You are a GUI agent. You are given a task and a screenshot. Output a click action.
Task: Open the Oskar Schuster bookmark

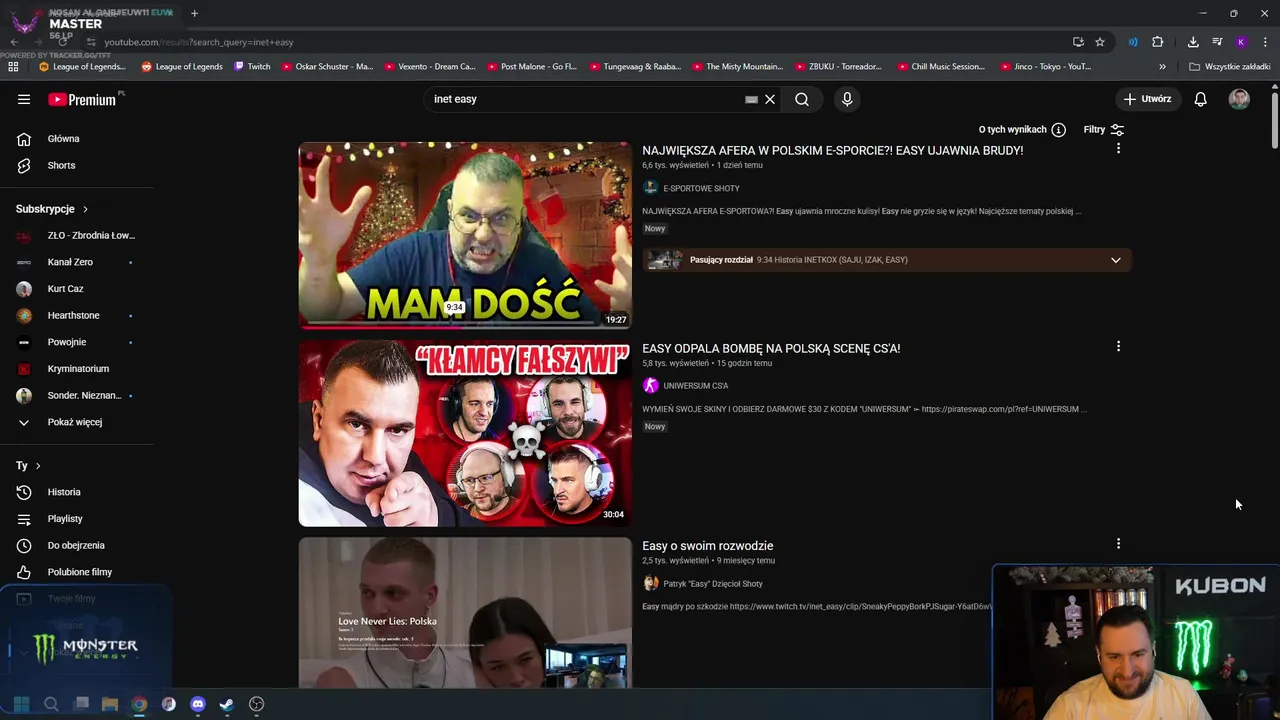click(x=327, y=67)
